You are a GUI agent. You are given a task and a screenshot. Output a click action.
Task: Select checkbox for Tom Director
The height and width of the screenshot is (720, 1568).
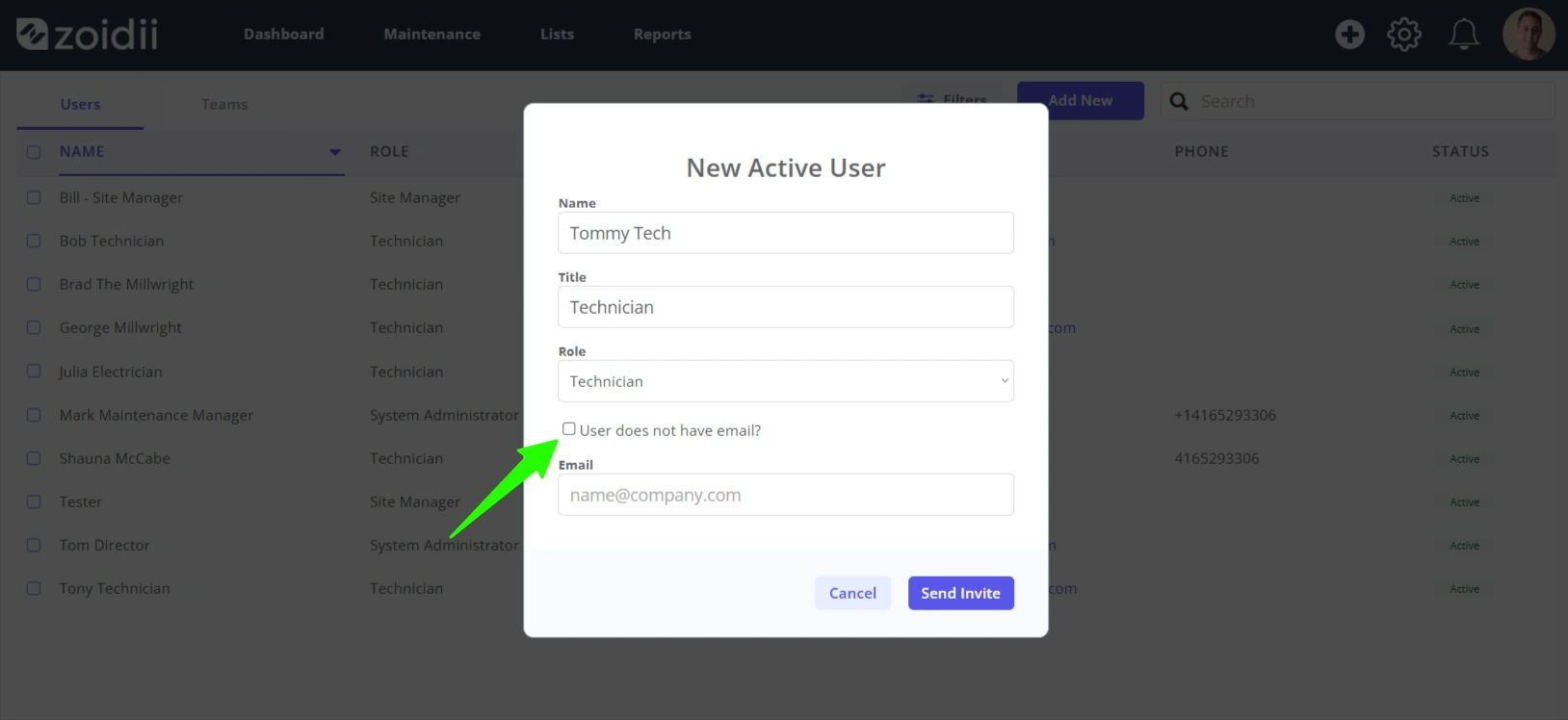point(34,545)
